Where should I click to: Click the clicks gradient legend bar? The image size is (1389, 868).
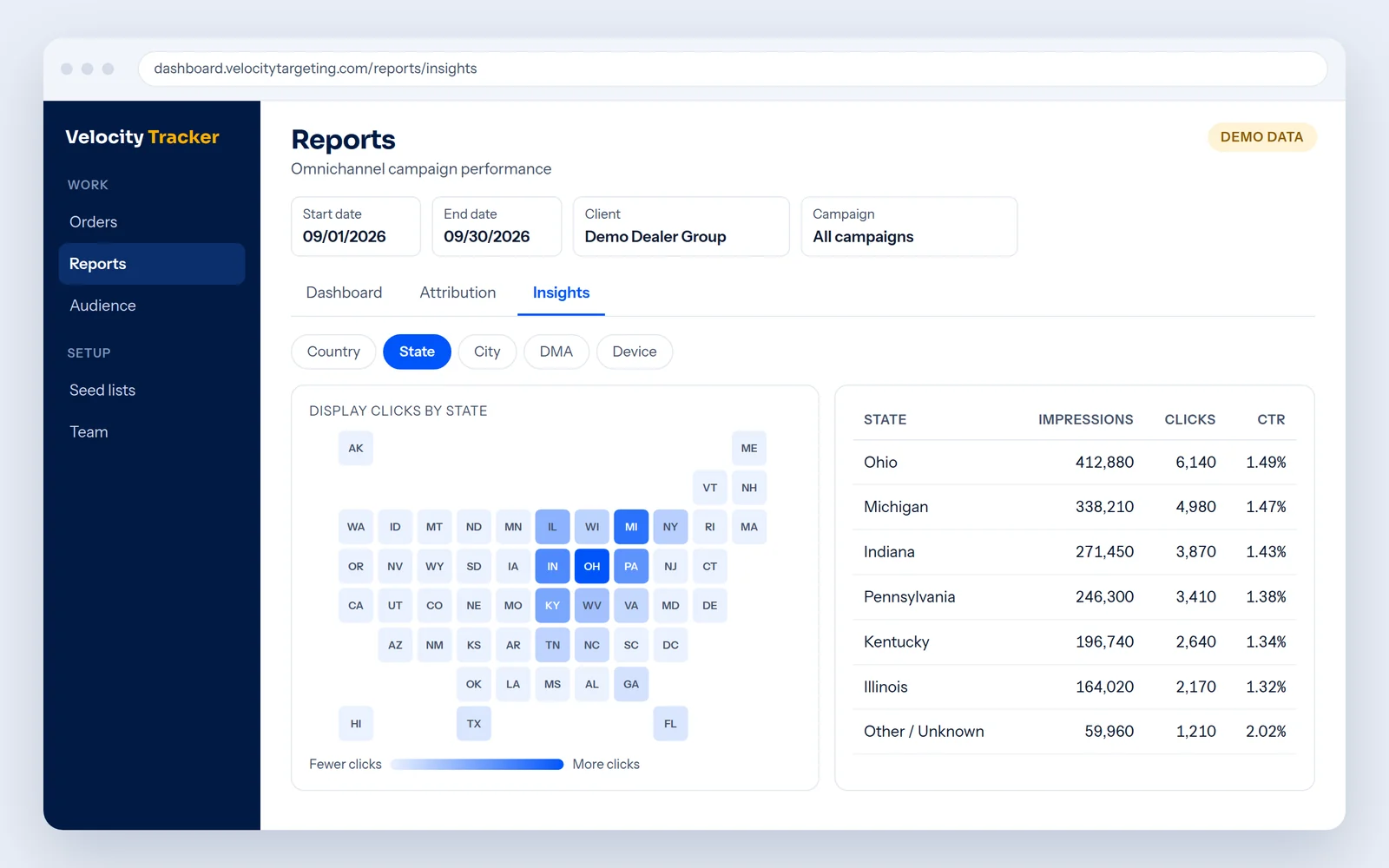(477, 765)
